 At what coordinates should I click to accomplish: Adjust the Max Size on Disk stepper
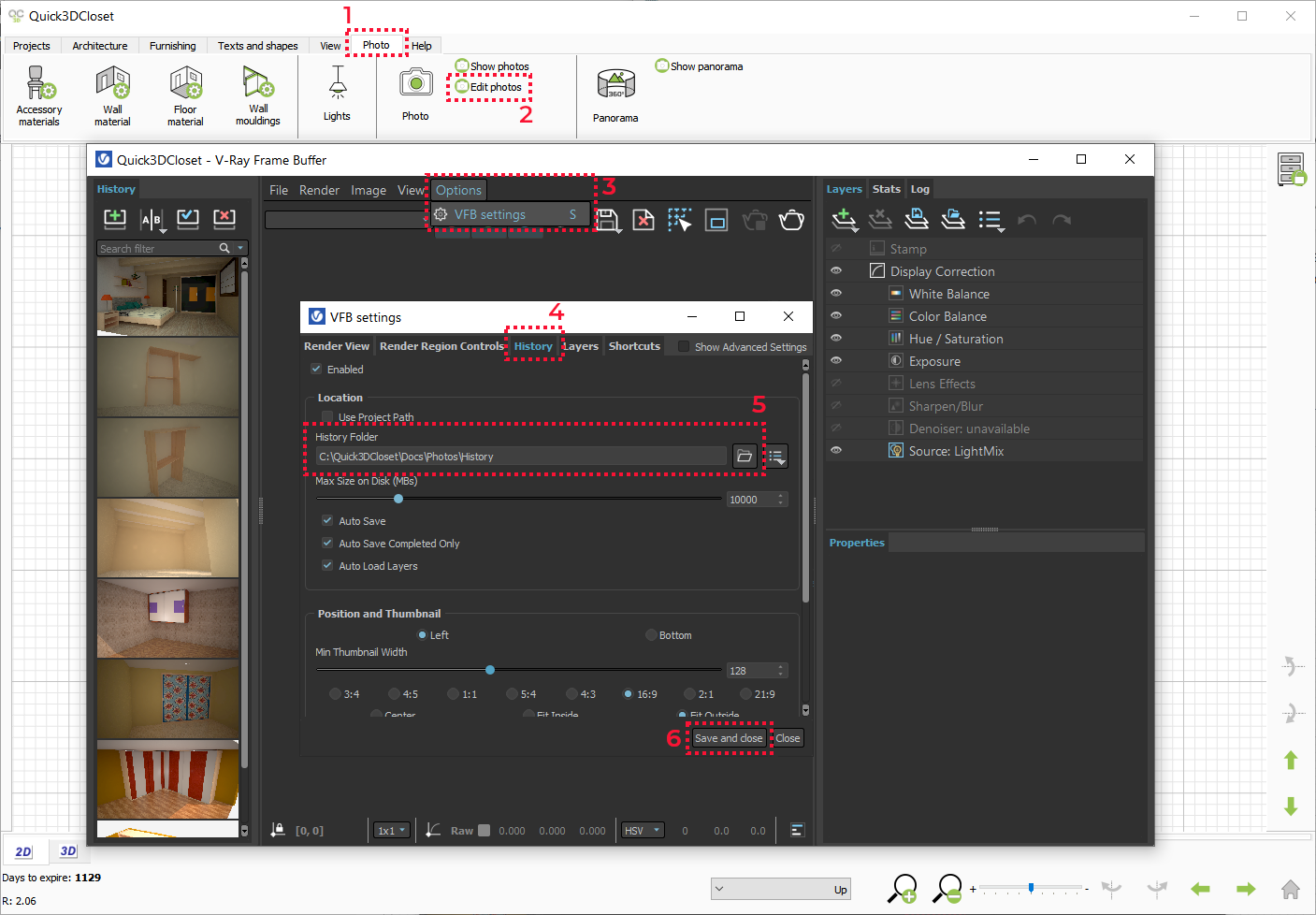[781, 500]
